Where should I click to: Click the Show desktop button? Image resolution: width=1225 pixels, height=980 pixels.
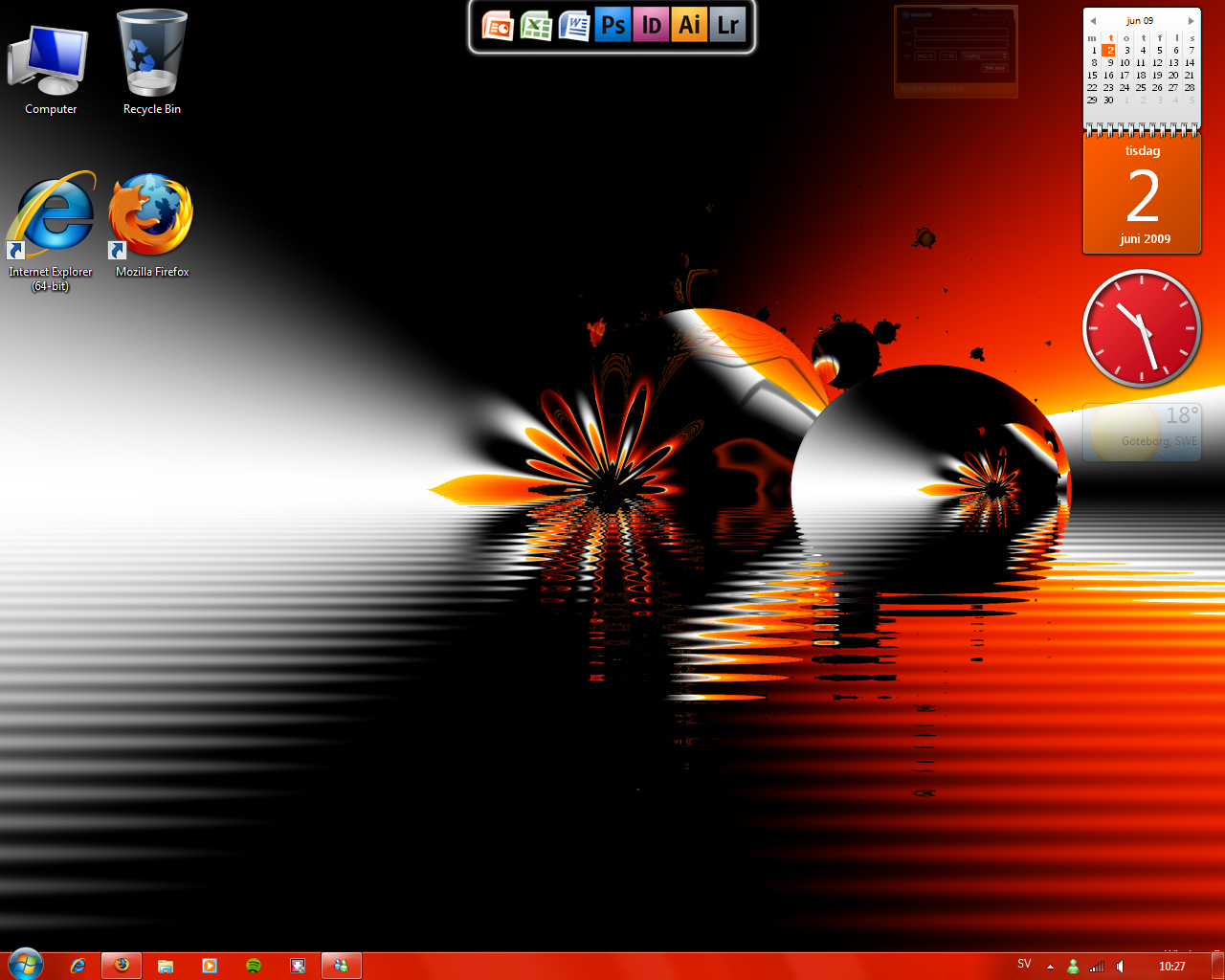(1218, 967)
